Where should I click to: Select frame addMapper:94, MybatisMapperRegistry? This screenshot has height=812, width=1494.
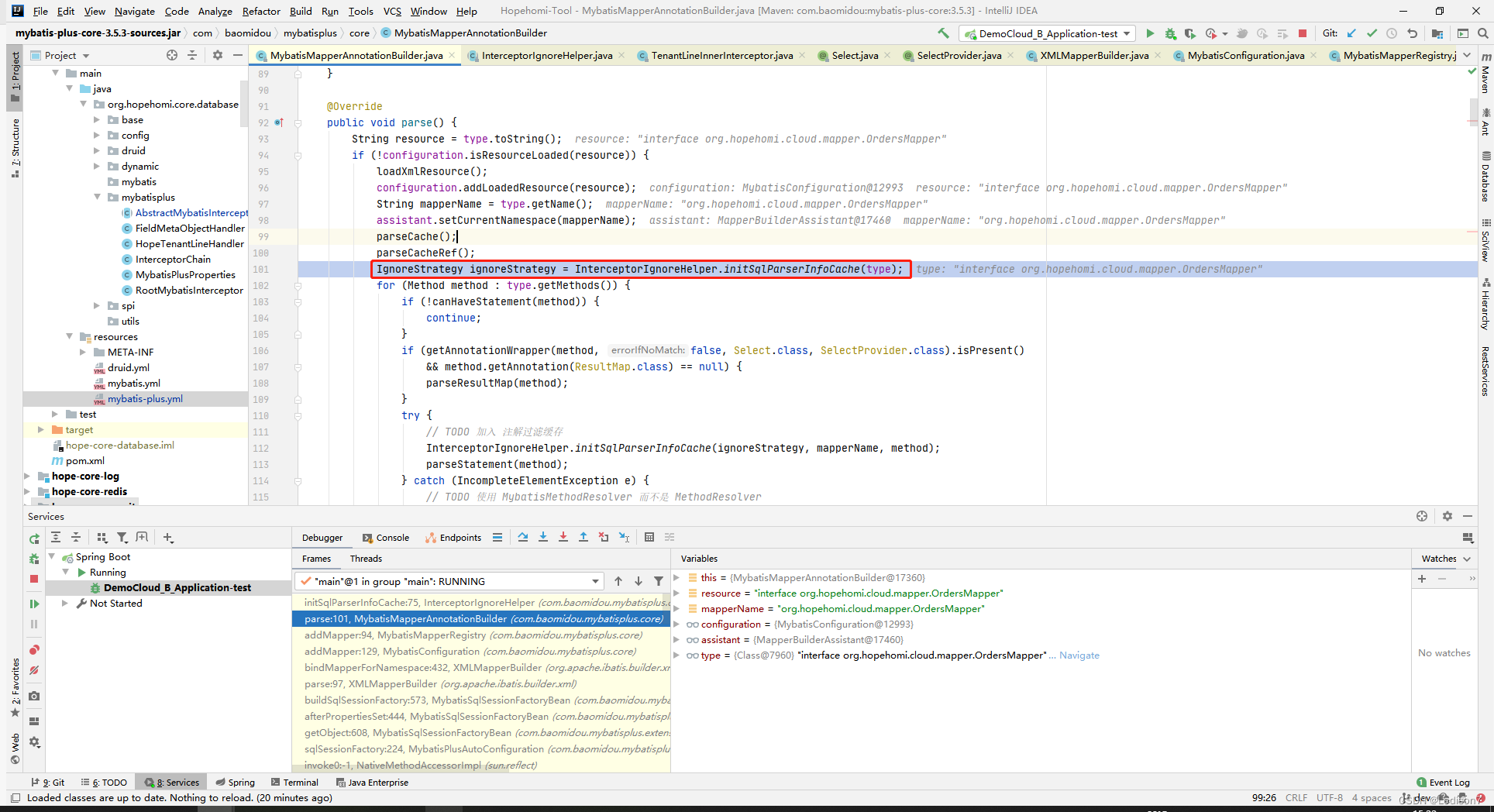[481, 635]
